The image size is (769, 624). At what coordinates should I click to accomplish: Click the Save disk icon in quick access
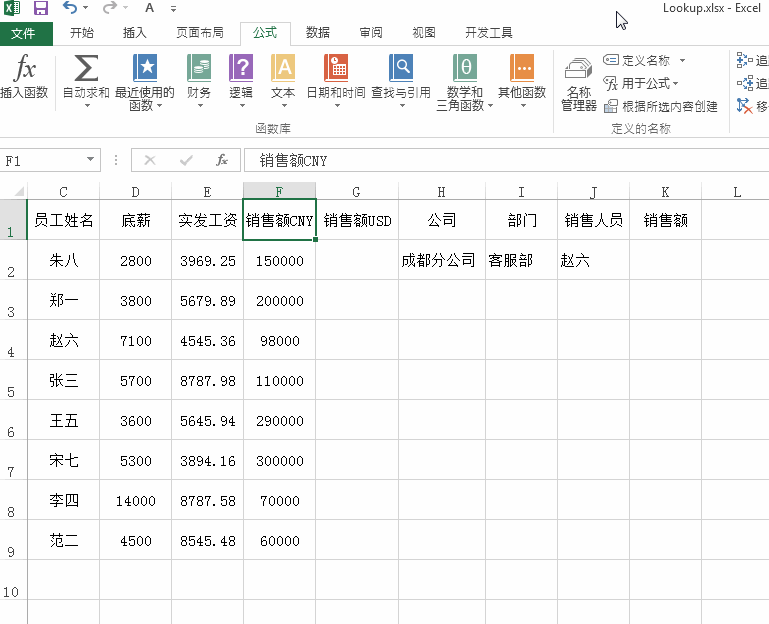coord(41,8)
